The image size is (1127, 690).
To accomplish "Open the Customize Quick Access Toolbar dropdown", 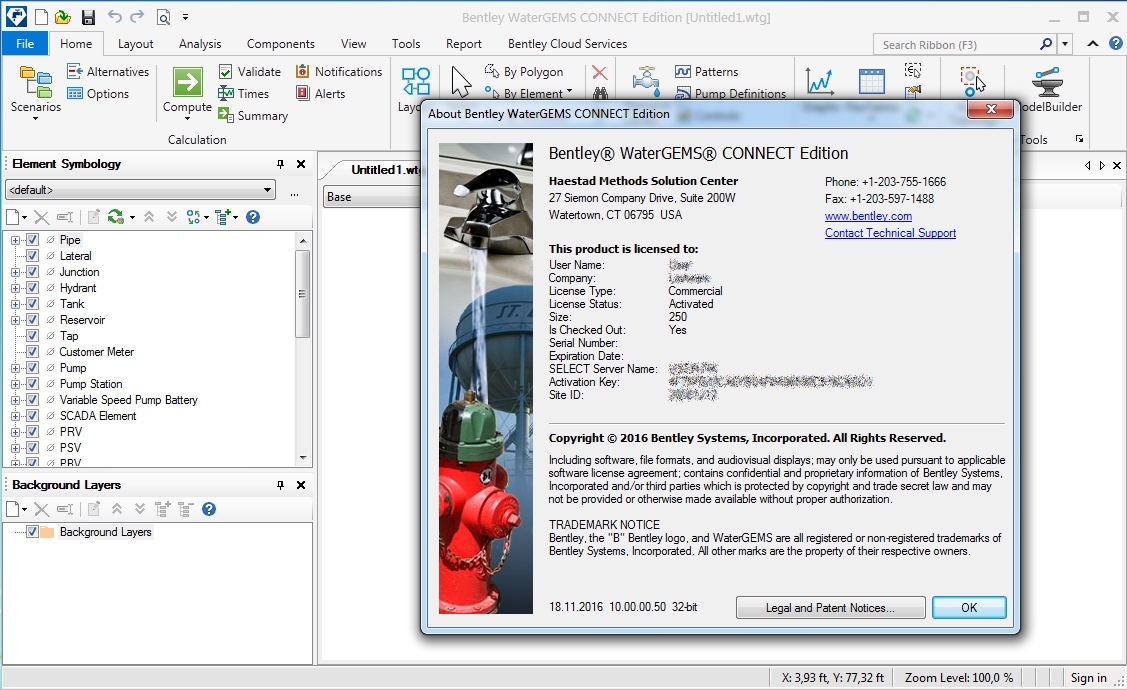I will [185, 17].
